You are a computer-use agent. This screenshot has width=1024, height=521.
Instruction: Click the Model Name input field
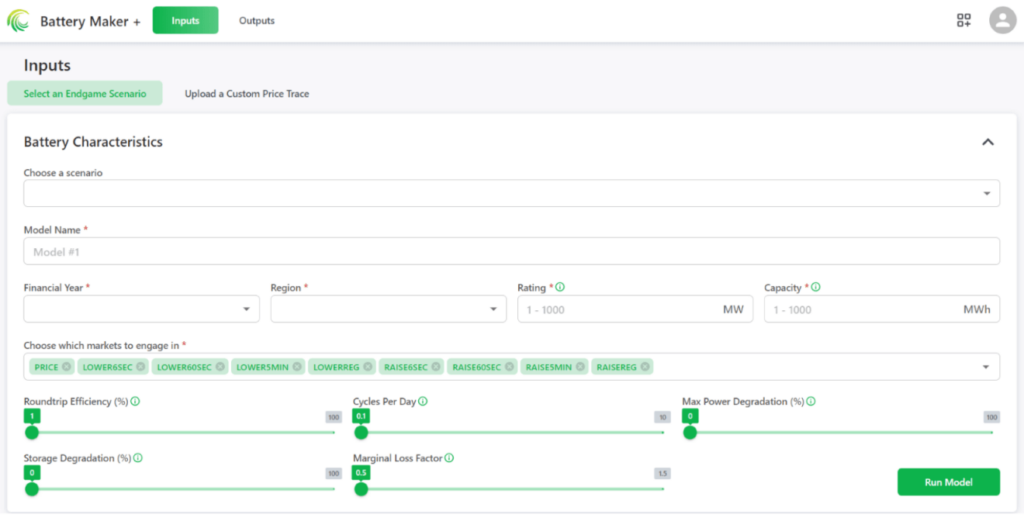tap(511, 252)
